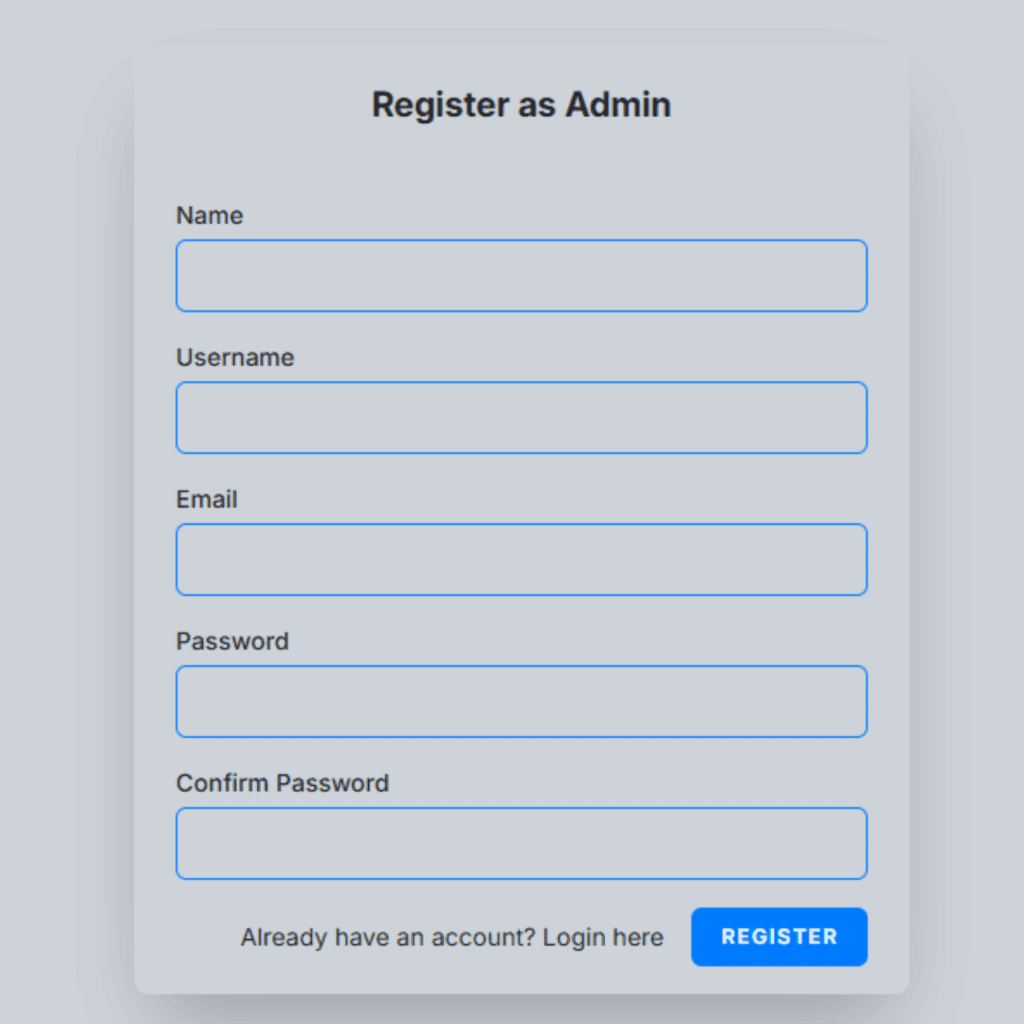Click the "Email" label text
Viewport: 1024px width, 1024px height.
[x=207, y=500]
